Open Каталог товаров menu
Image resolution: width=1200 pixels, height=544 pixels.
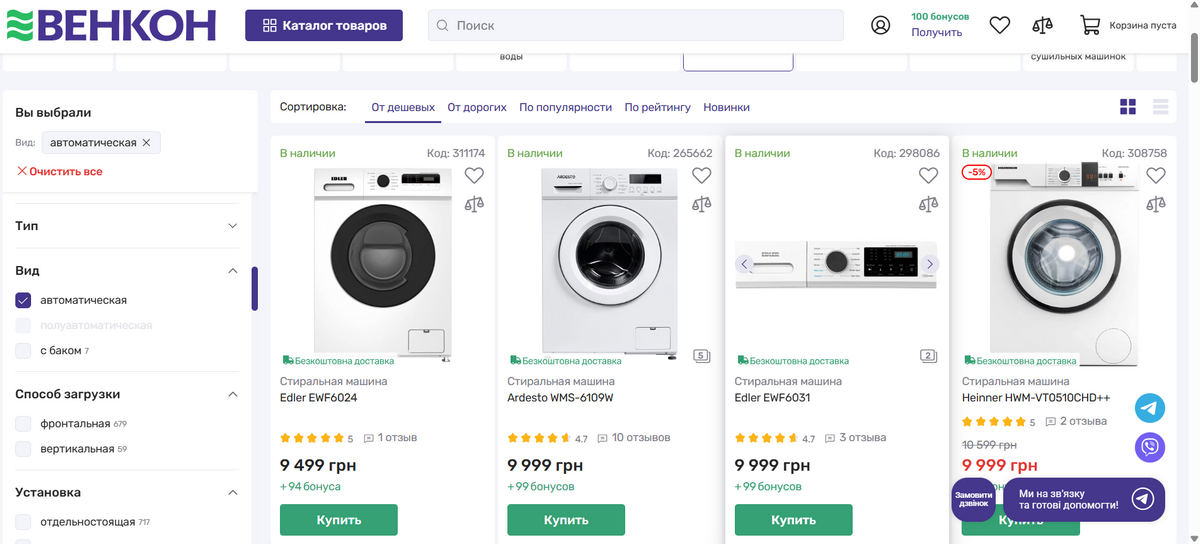point(324,25)
